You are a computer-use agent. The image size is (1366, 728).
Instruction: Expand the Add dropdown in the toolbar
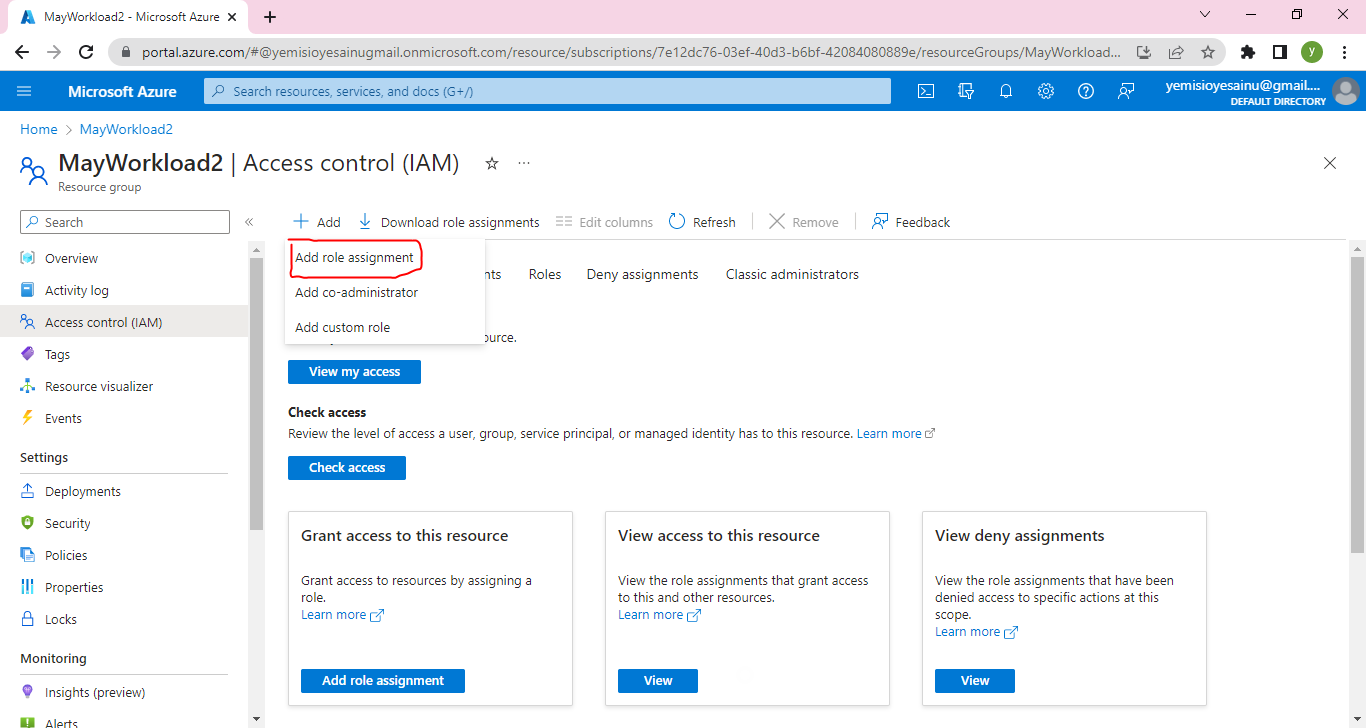[317, 222]
